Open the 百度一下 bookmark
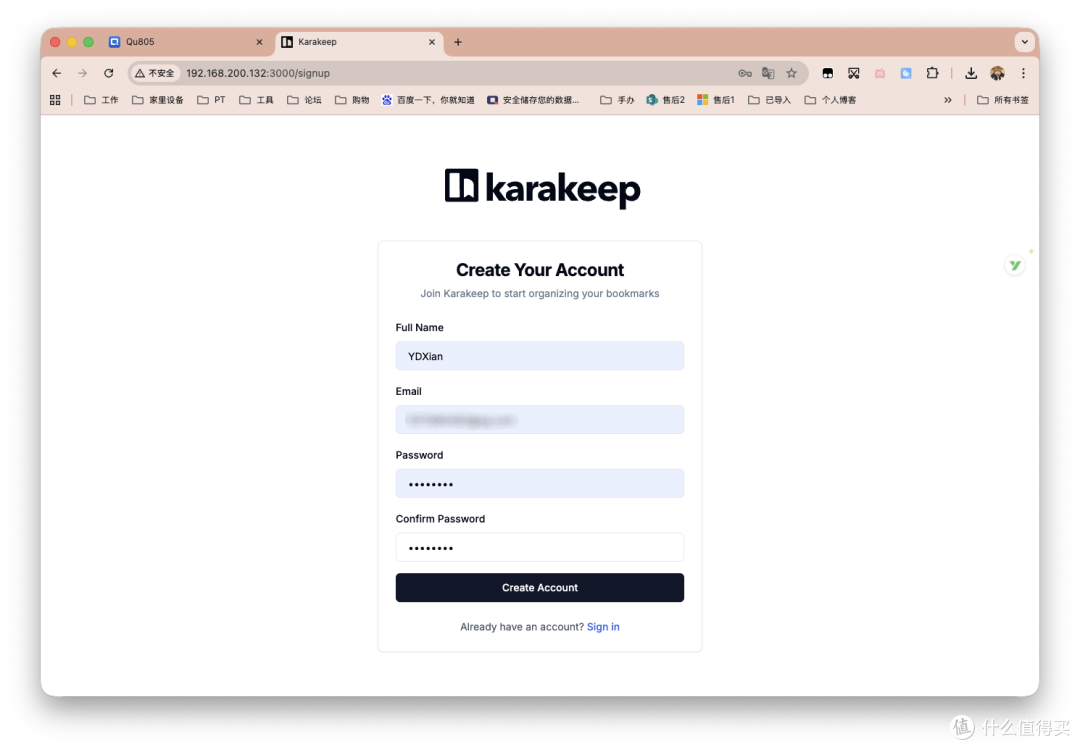 click(x=428, y=100)
